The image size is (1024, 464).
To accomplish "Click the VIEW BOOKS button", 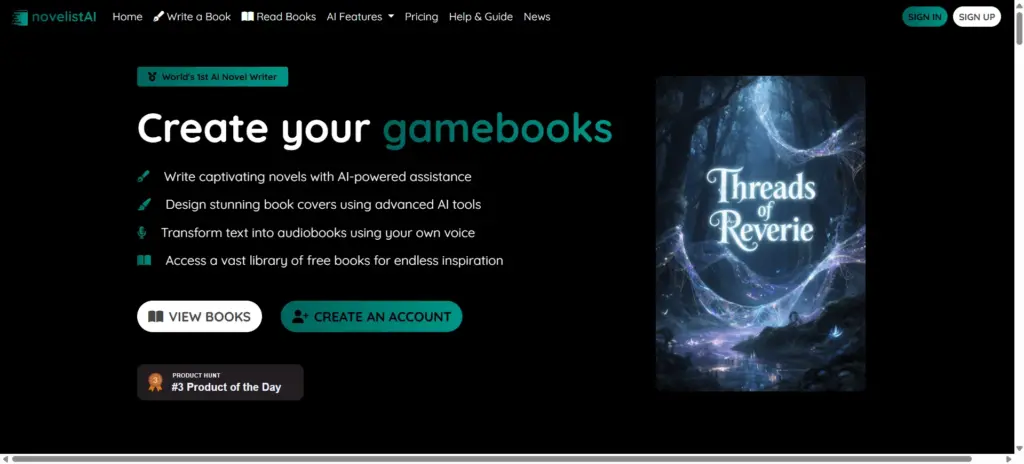I will coord(199,316).
